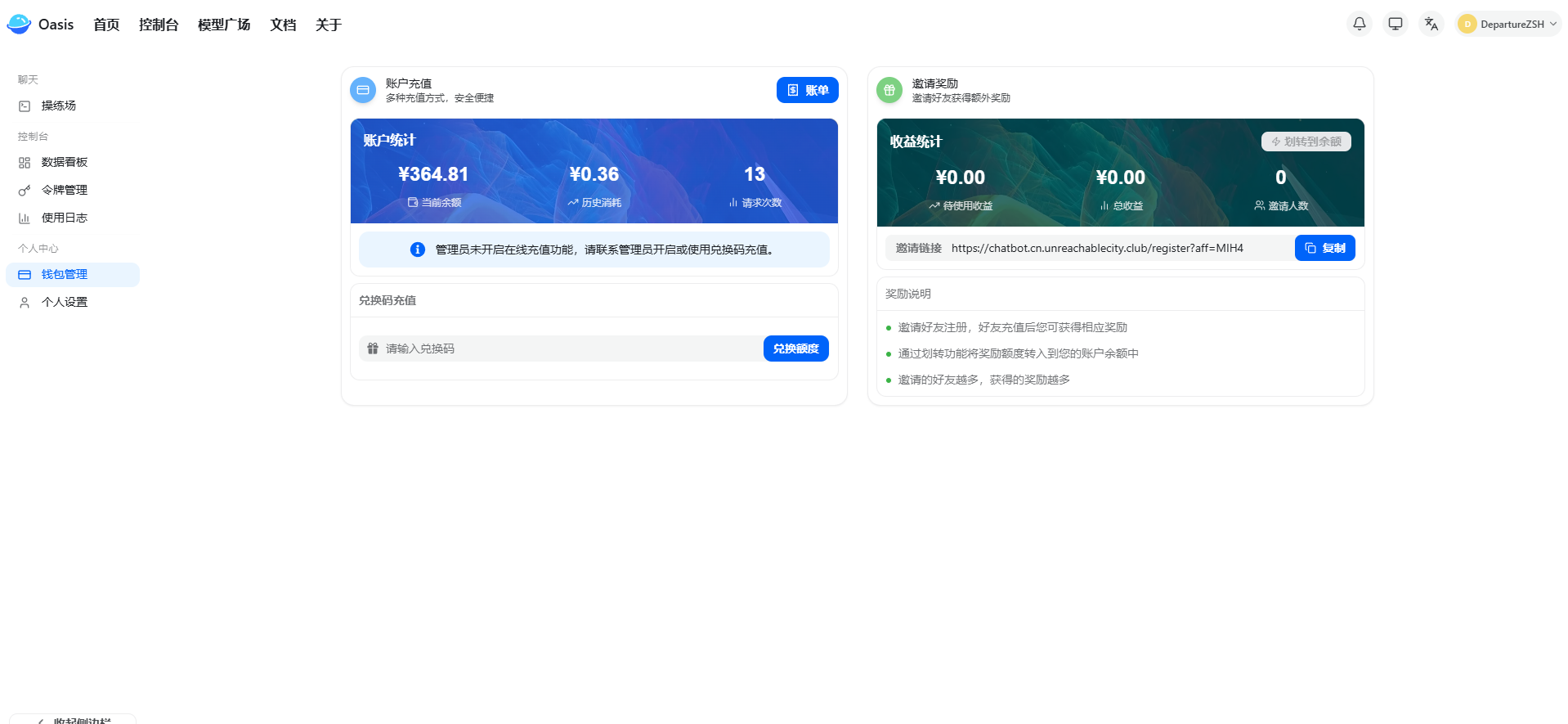Open the language translation switcher
The height and width of the screenshot is (724, 1568).
tap(1431, 24)
